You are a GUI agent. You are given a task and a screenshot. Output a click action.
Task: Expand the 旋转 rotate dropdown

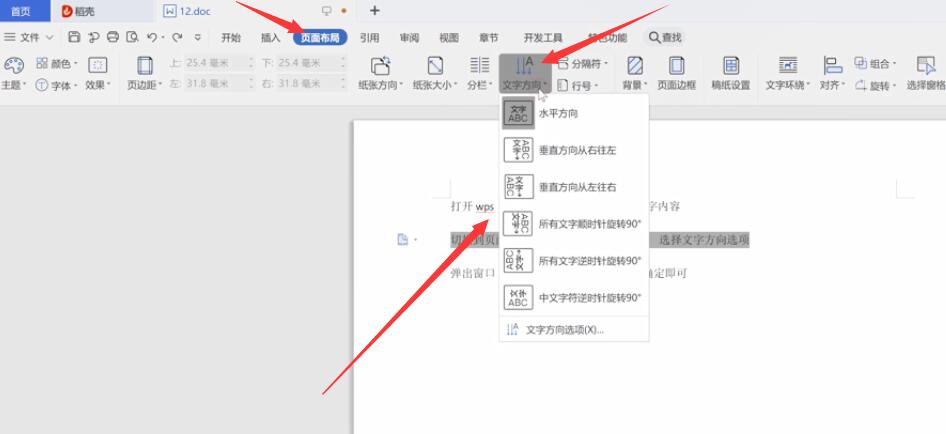pyautogui.click(x=875, y=86)
